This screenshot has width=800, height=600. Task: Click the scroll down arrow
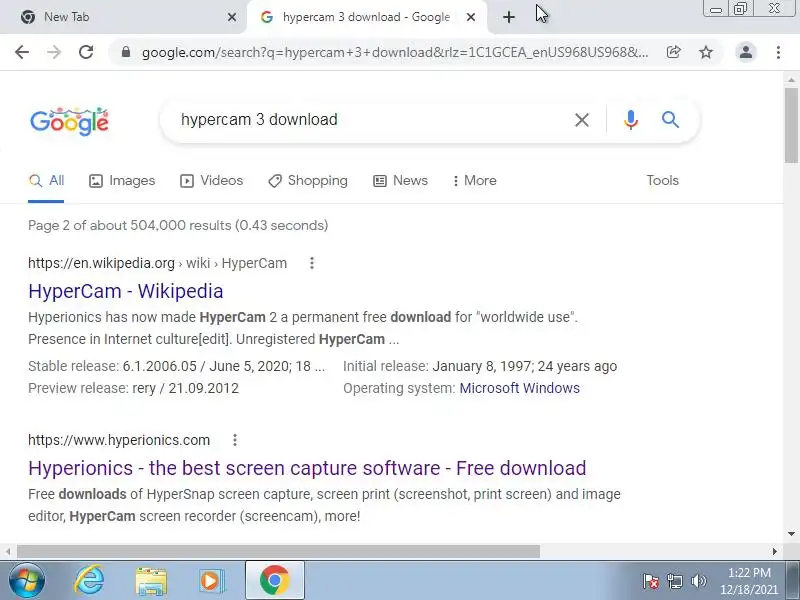[791, 534]
